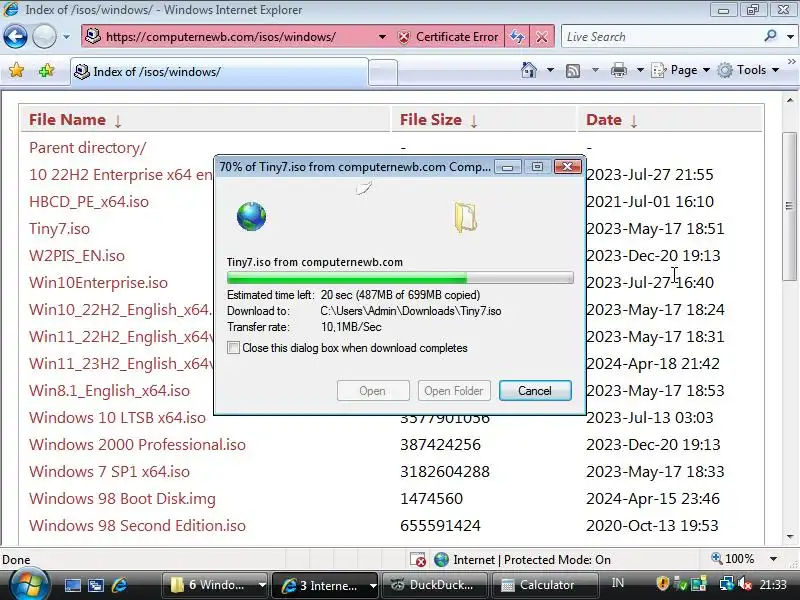Viewport: 800px width, 600px height.
Task: Expand the Home button dropdown arrow
Action: pyautogui.click(x=551, y=70)
